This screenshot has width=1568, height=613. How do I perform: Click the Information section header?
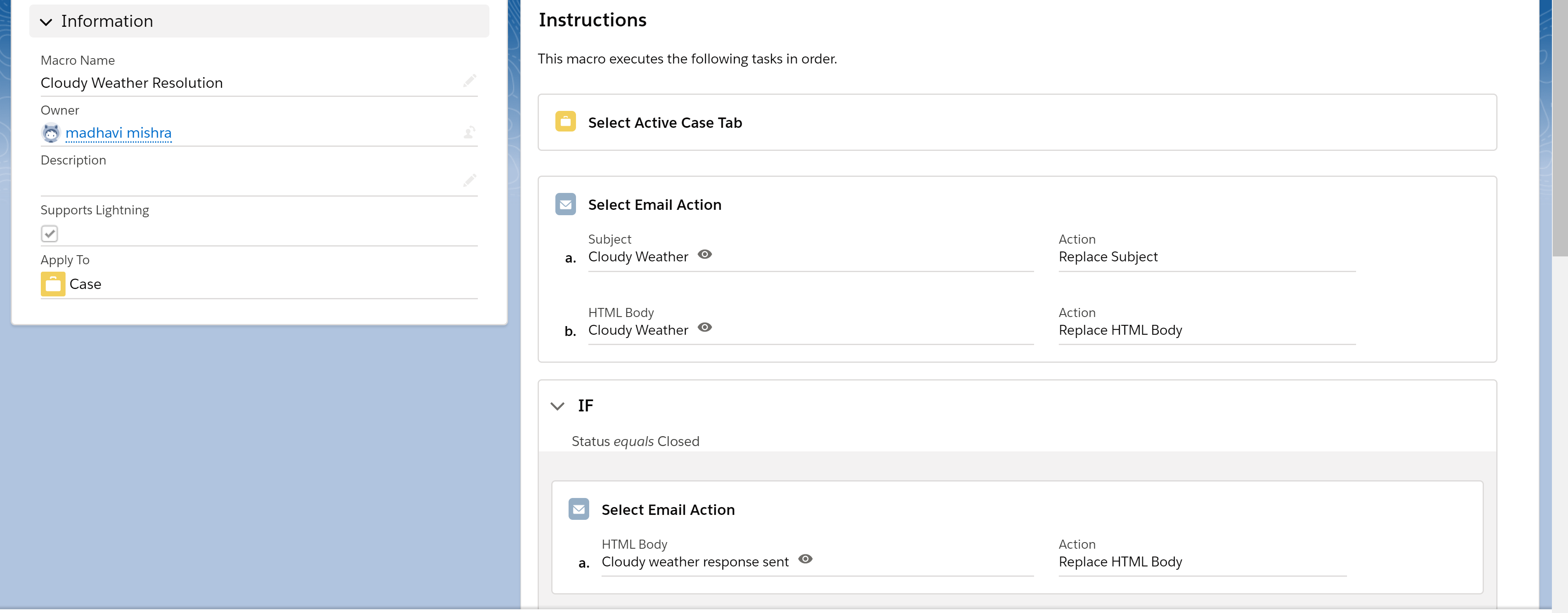pyautogui.click(x=259, y=21)
